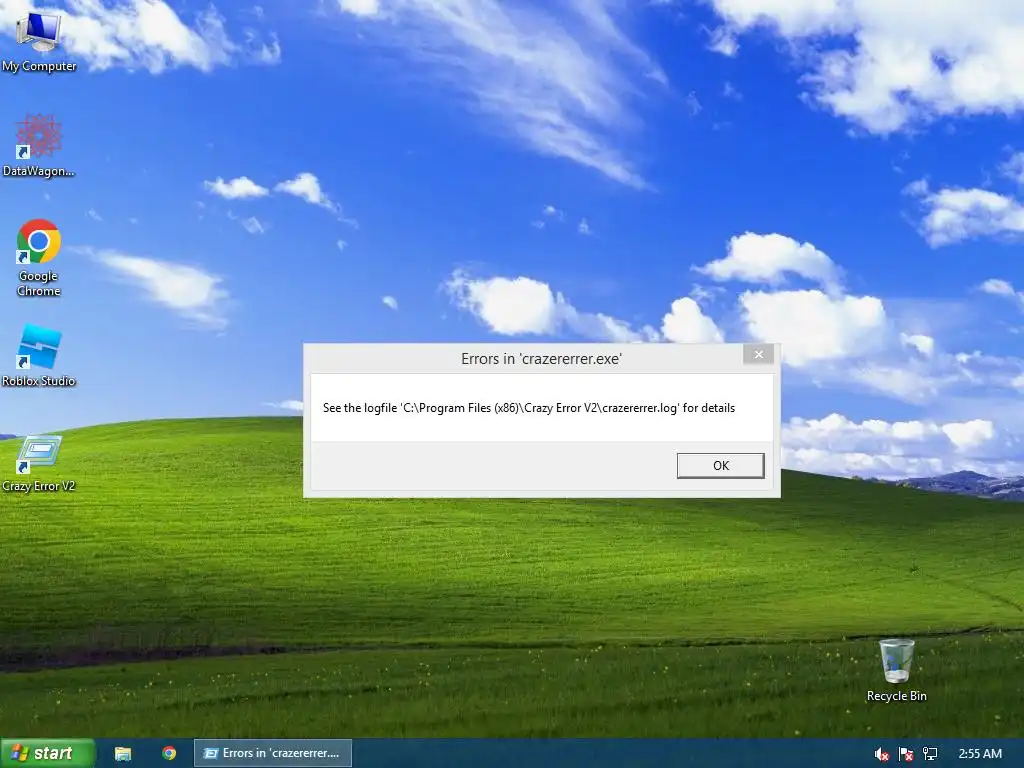Select the Crazy Error V2 desktop shortcut

[39, 462]
